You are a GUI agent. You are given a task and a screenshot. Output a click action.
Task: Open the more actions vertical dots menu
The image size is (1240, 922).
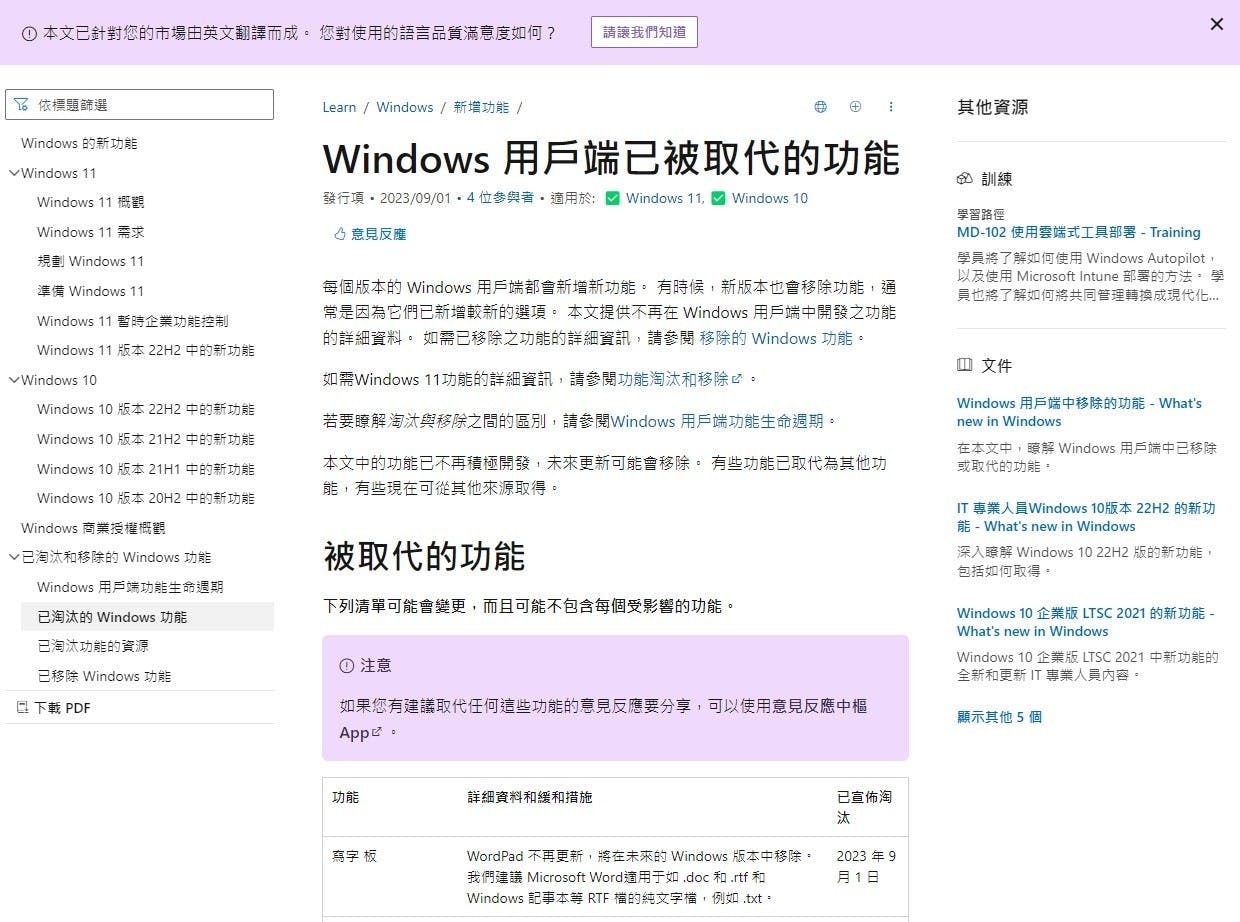(891, 107)
